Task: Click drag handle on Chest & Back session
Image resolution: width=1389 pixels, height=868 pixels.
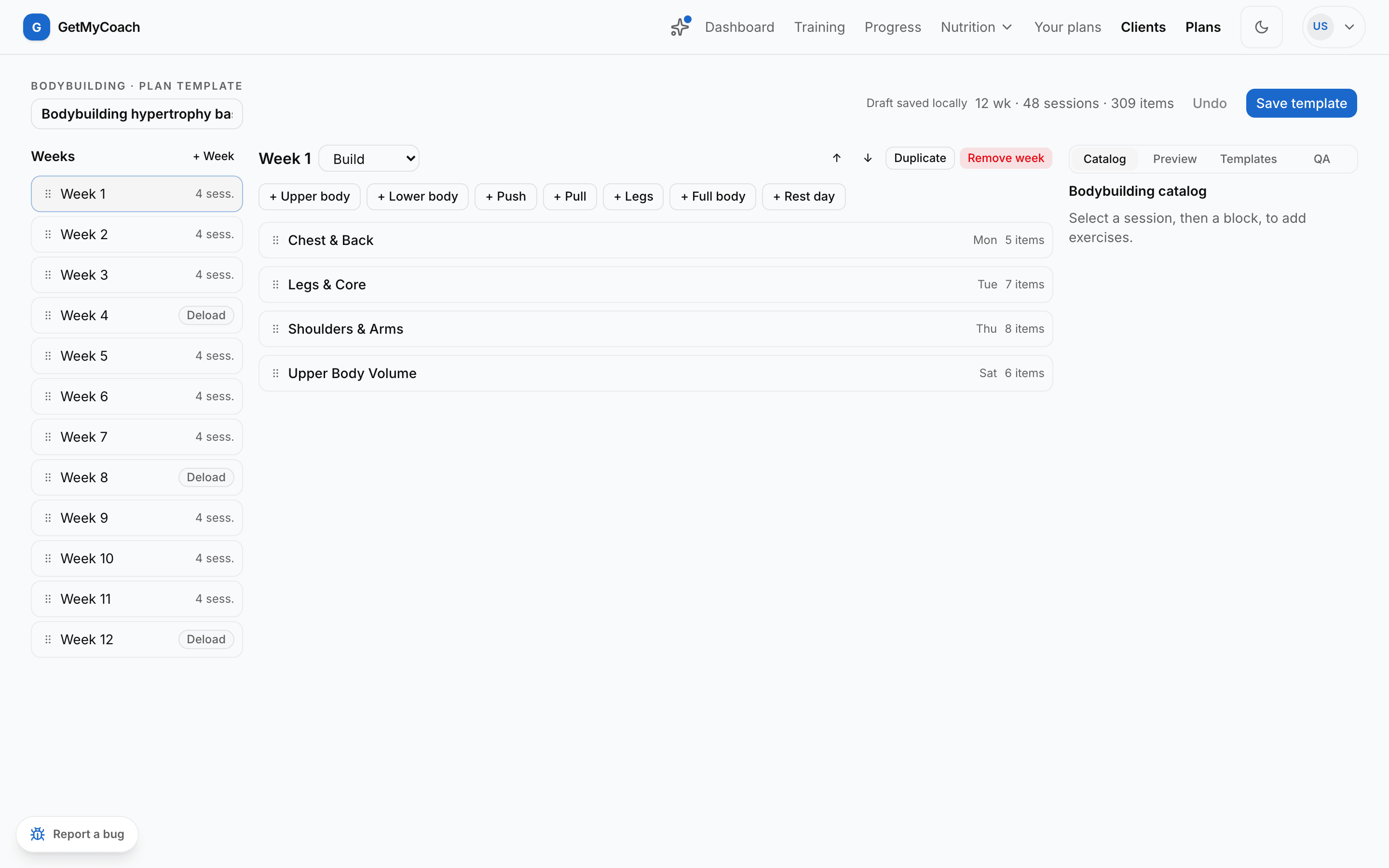Action: (275, 240)
